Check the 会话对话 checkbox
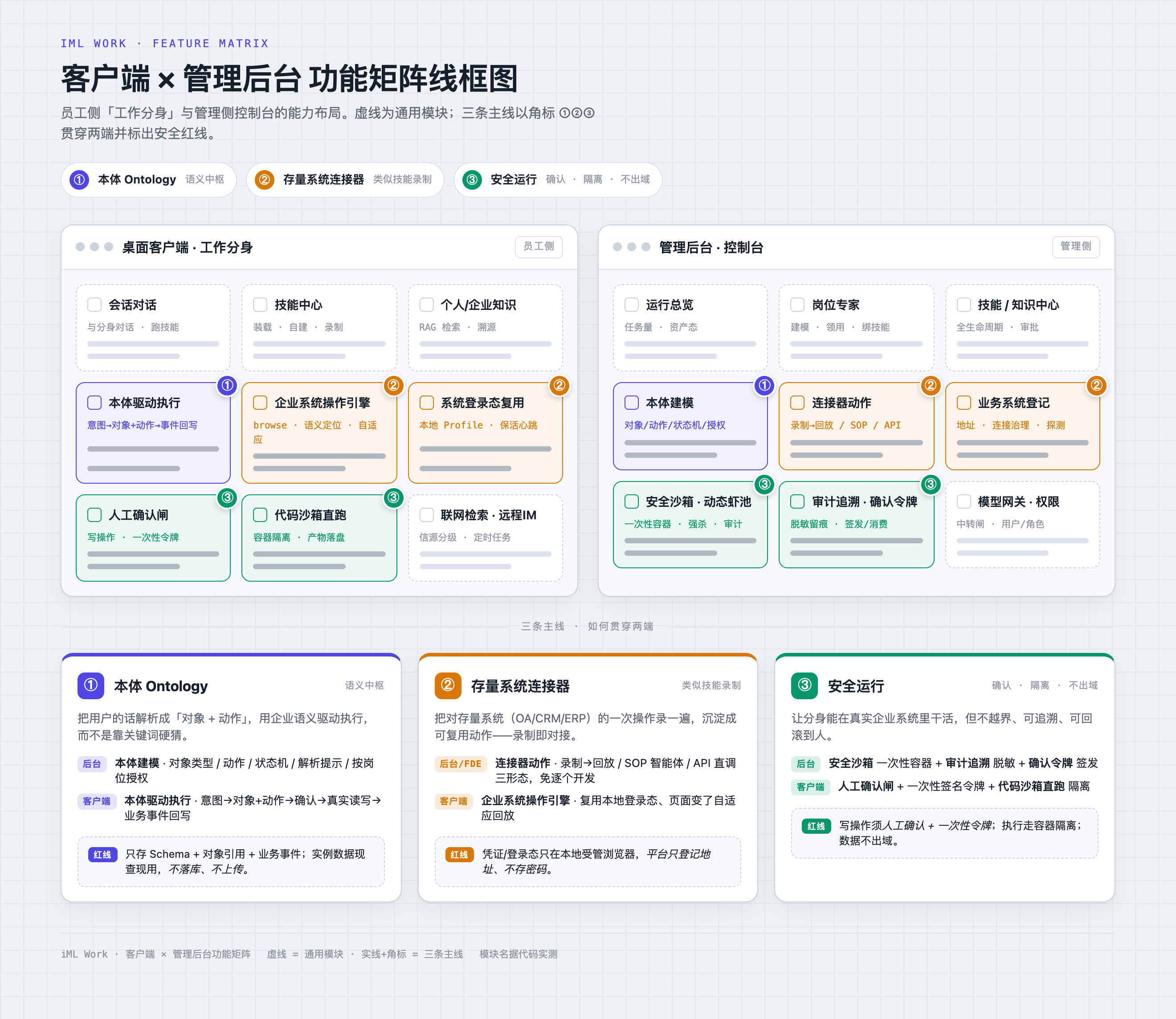Screen dimensions: 1176x1019 point(94,305)
